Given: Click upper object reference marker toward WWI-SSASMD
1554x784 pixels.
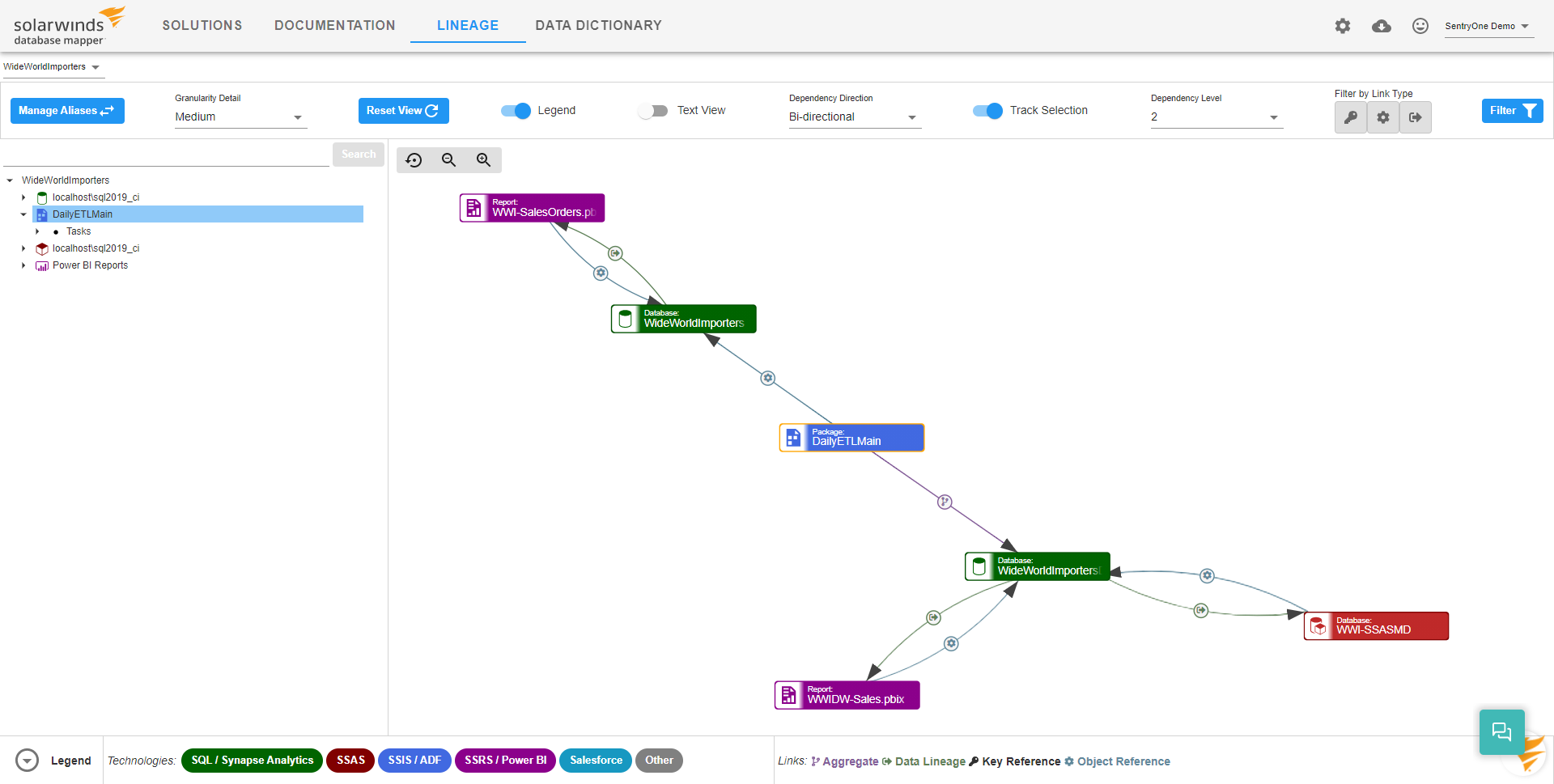Looking at the screenshot, I should (1207, 576).
